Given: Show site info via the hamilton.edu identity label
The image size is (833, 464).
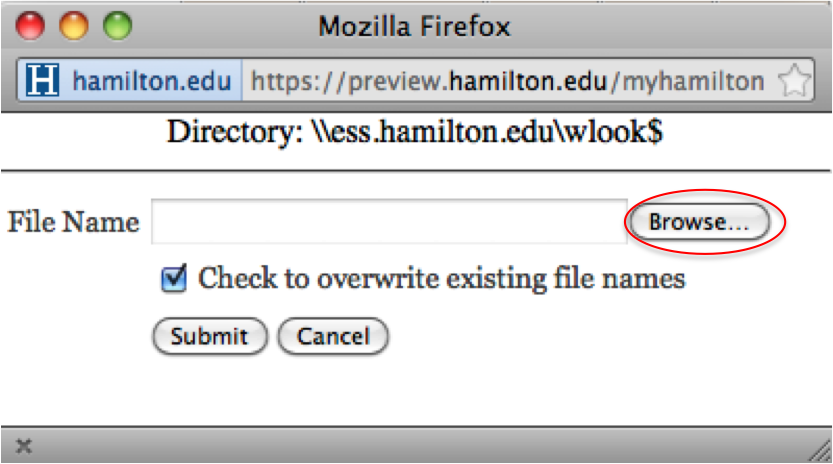Looking at the screenshot, I should 152,81.
